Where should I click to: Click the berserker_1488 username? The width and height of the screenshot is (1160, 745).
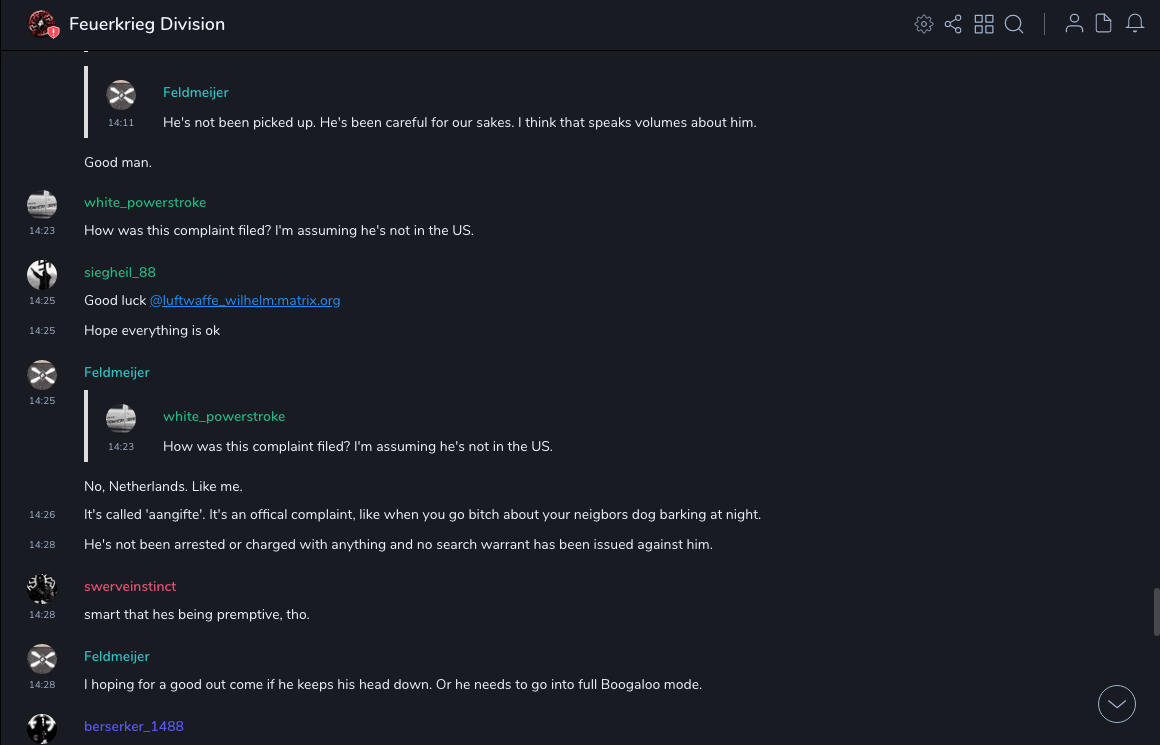[134, 726]
